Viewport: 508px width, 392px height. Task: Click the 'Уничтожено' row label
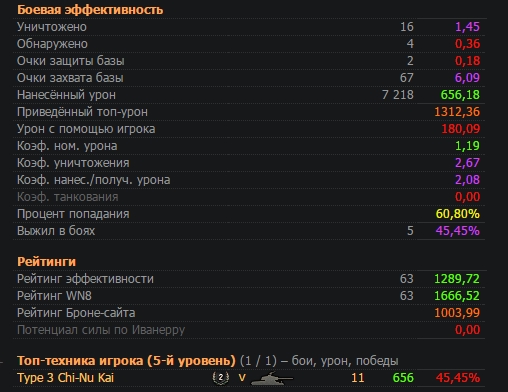[52, 27]
